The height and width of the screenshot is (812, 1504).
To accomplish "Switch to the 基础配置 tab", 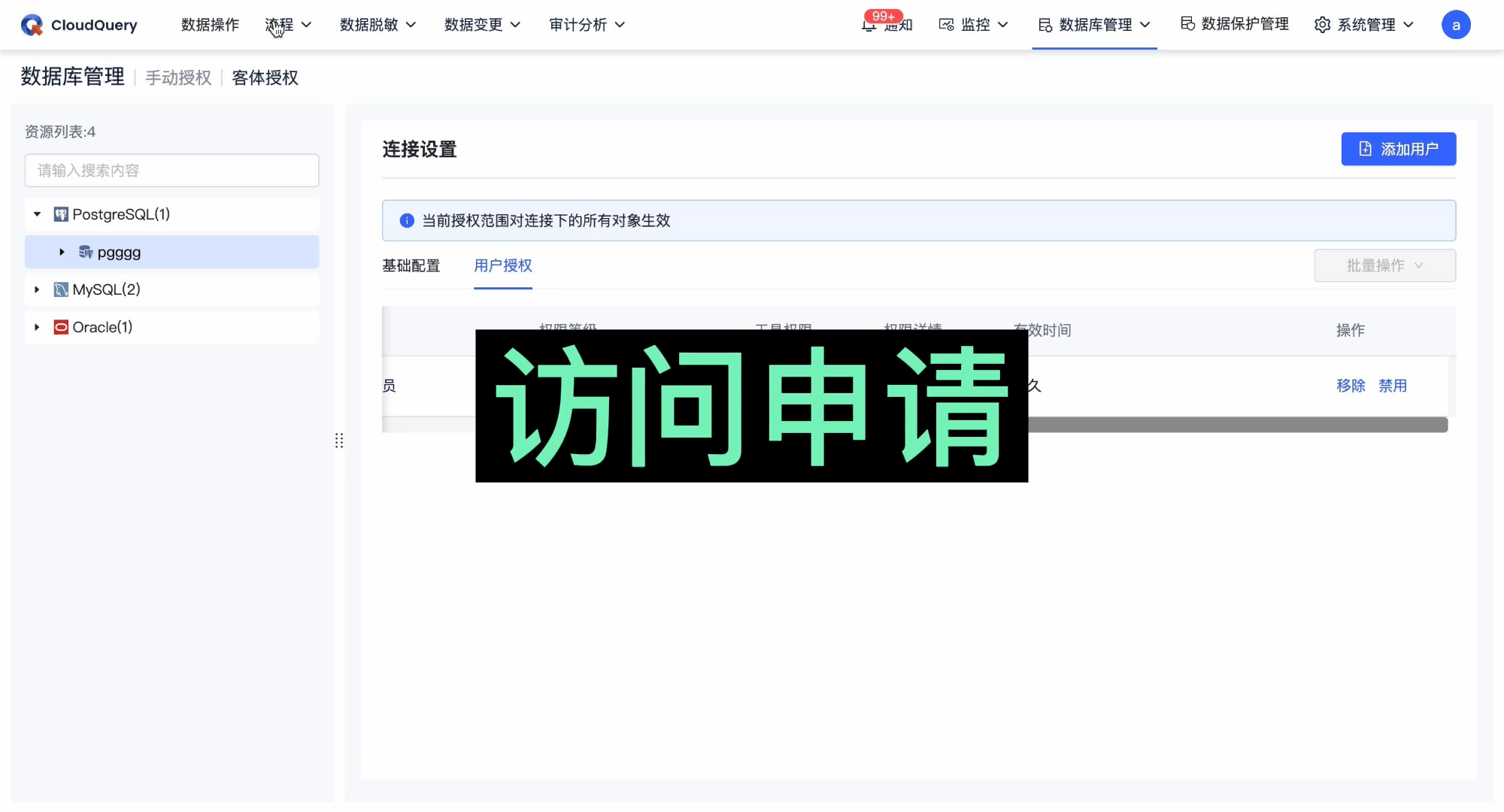I will (x=411, y=265).
